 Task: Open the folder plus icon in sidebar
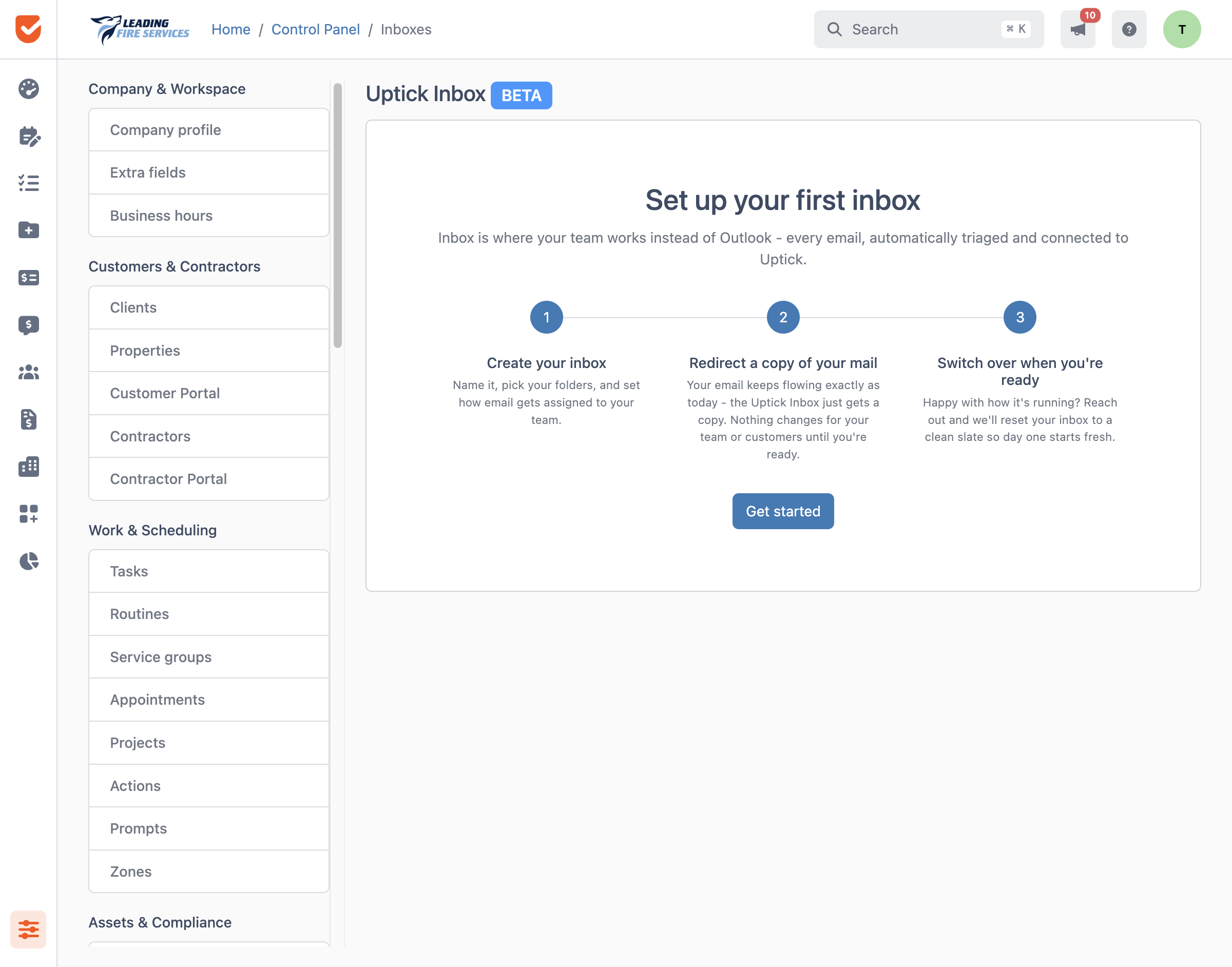click(x=28, y=230)
